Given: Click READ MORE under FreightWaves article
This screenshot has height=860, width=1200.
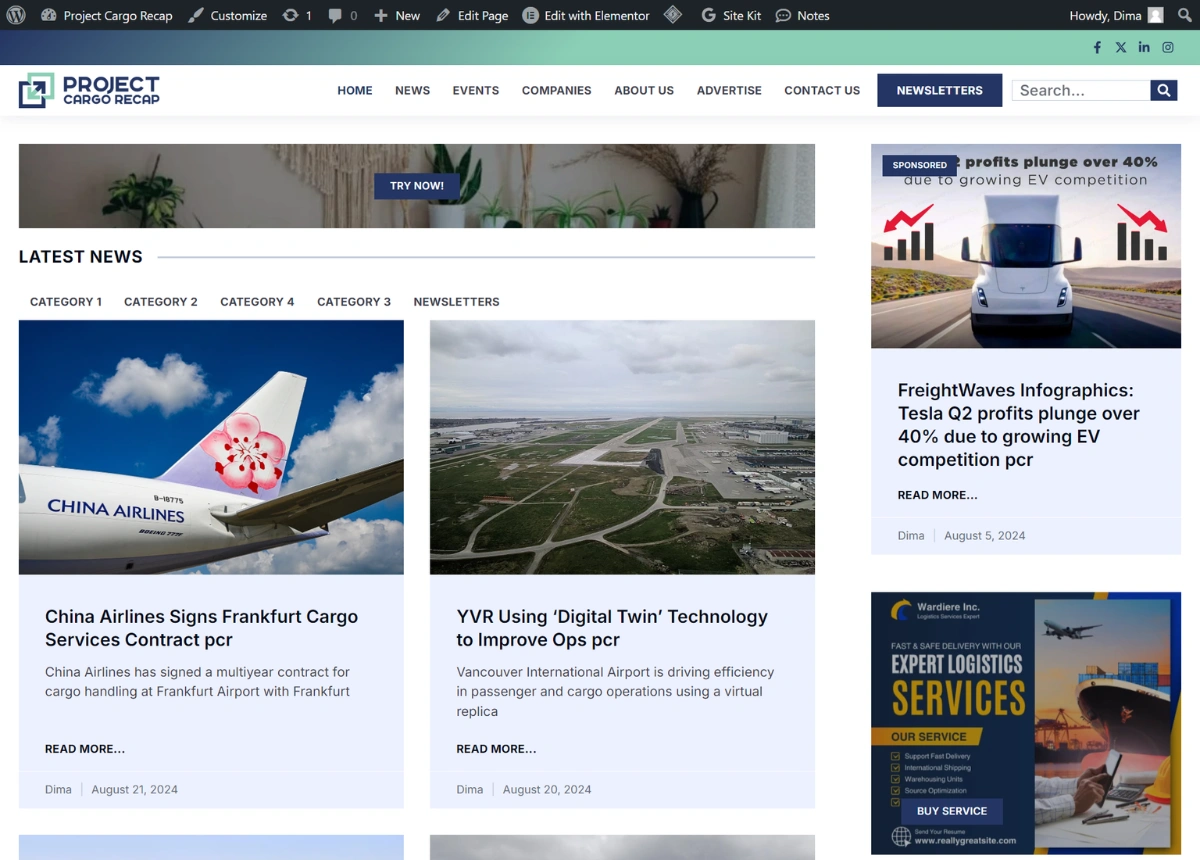Looking at the screenshot, I should point(938,495).
